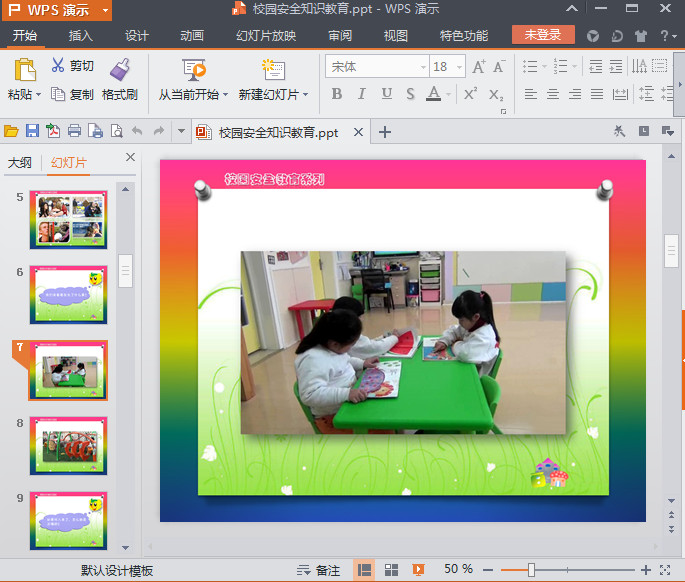
Task: Click the Not Logged In (未登录) button
Action: click(x=543, y=35)
